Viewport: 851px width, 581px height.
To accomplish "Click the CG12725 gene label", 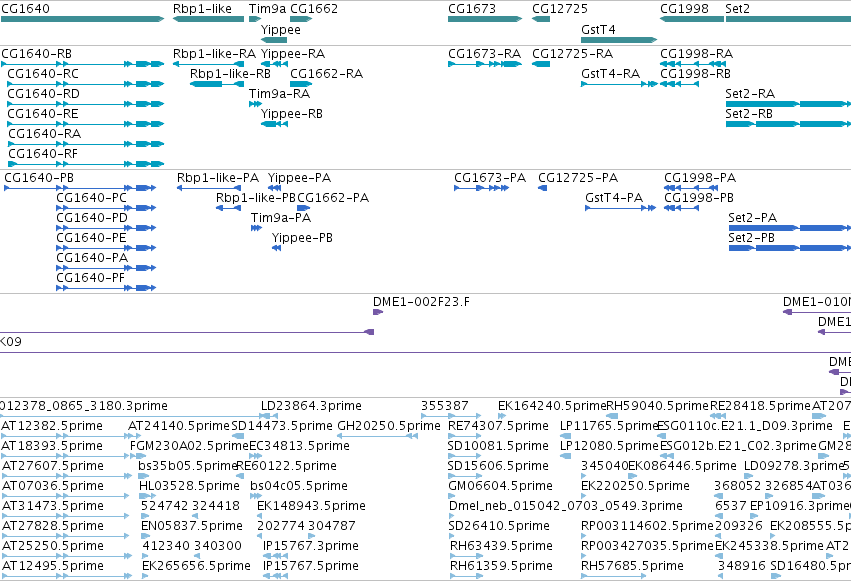I will (560, 9).
